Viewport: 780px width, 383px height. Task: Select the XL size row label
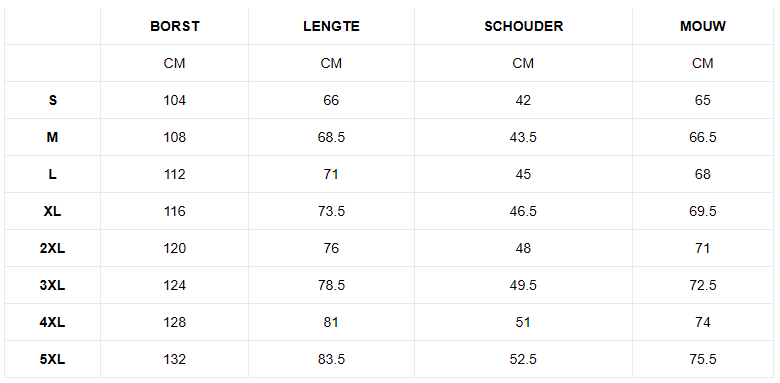pyautogui.click(x=53, y=211)
